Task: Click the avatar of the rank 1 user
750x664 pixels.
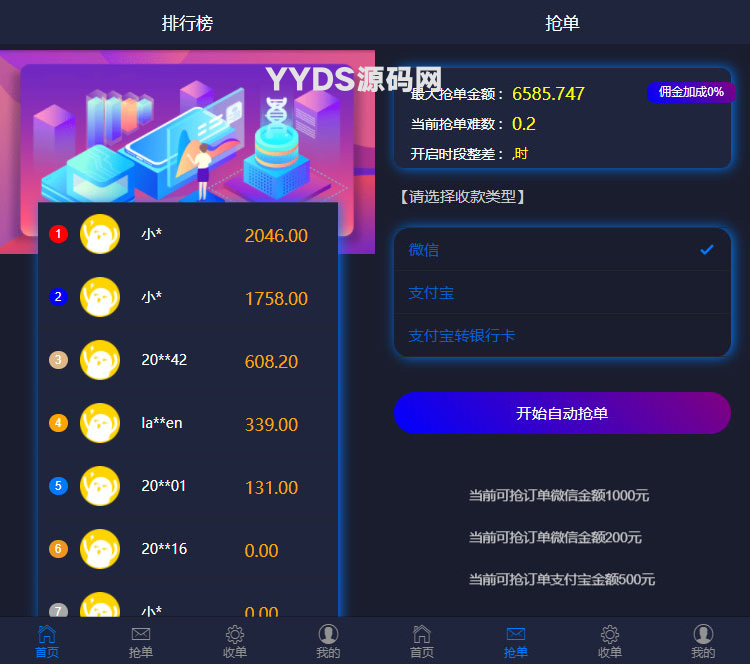Action: click(x=99, y=235)
